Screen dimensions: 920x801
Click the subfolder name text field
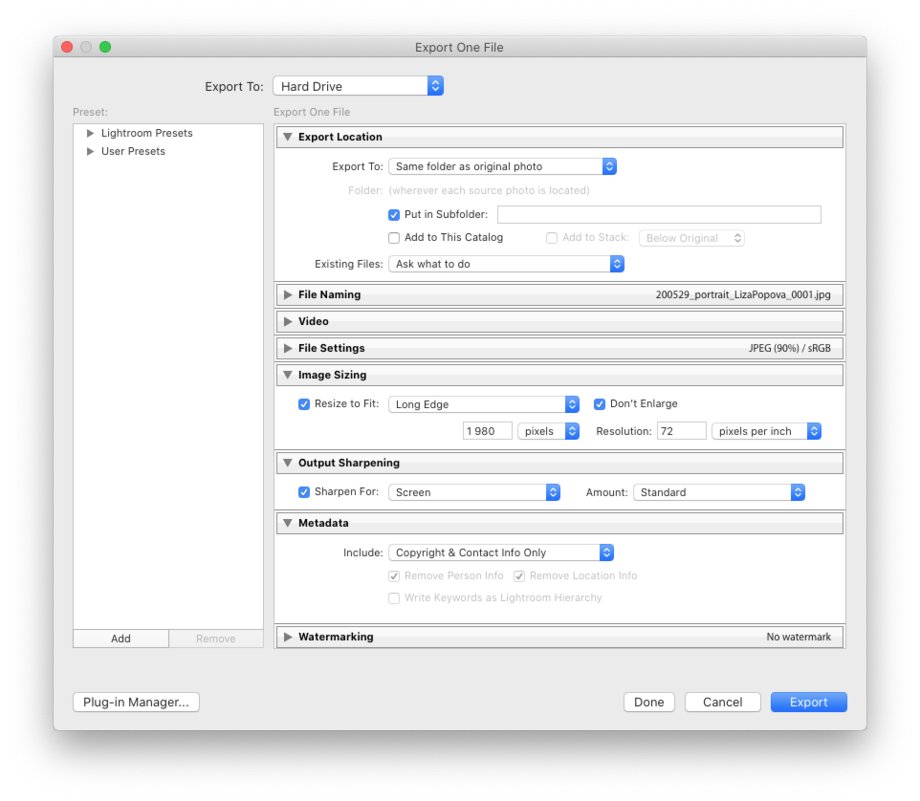[658, 214]
